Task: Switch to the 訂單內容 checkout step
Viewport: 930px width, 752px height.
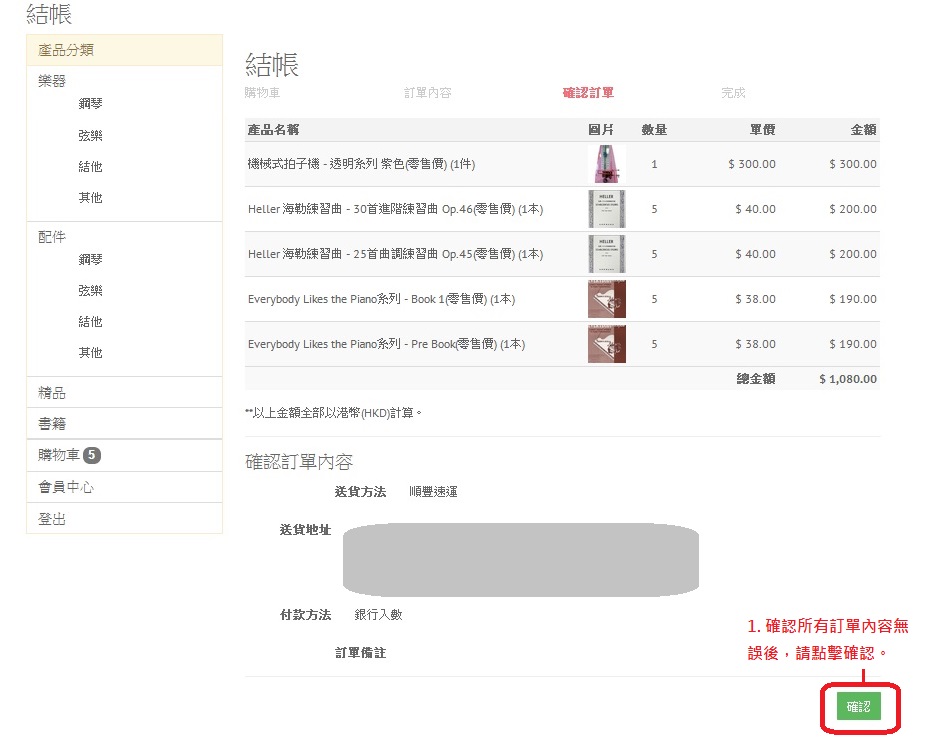Action: coord(427,93)
